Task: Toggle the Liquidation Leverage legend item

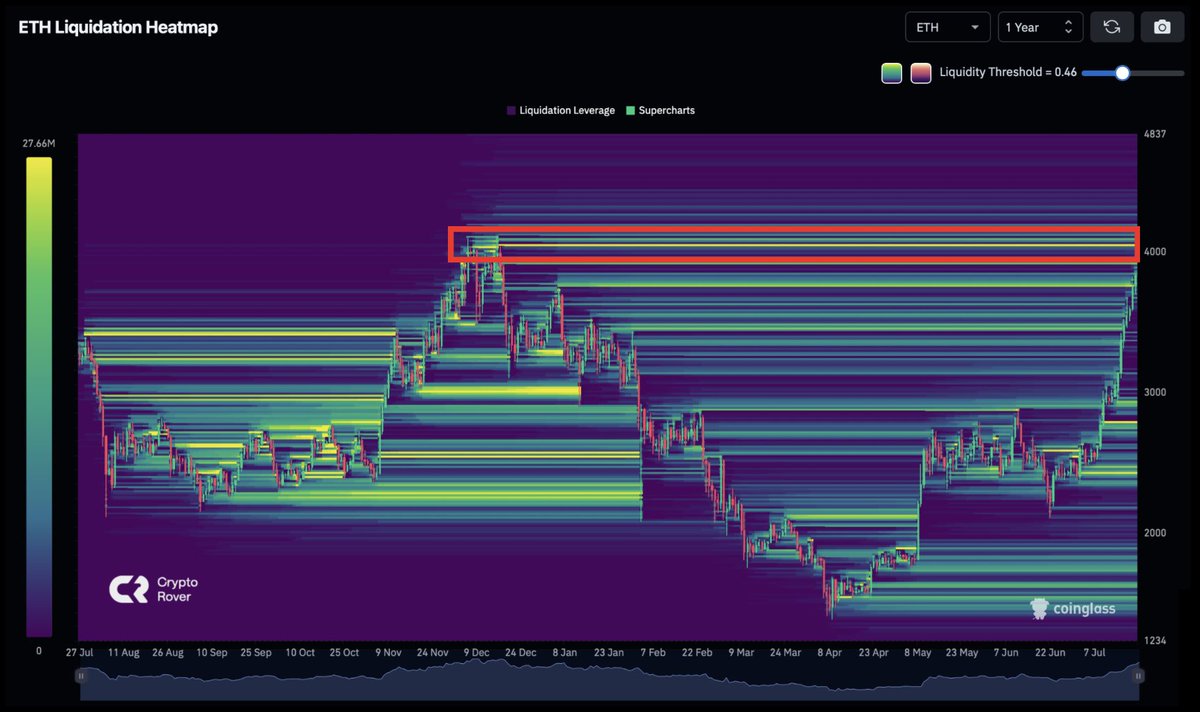Action: coord(561,110)
